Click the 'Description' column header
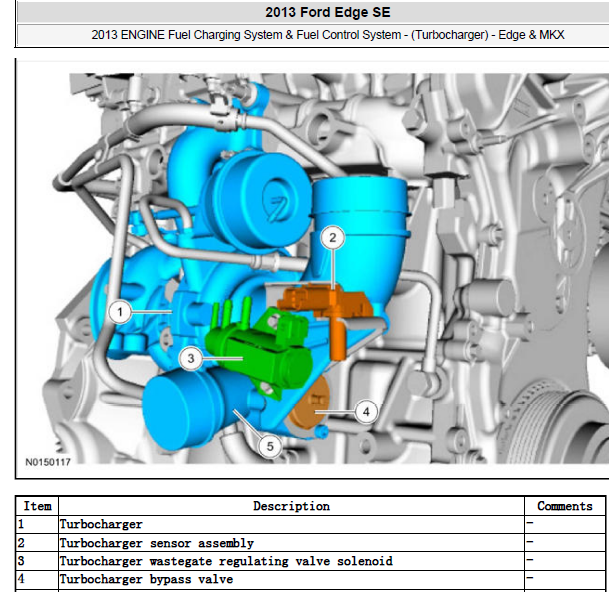 [291, 506]
